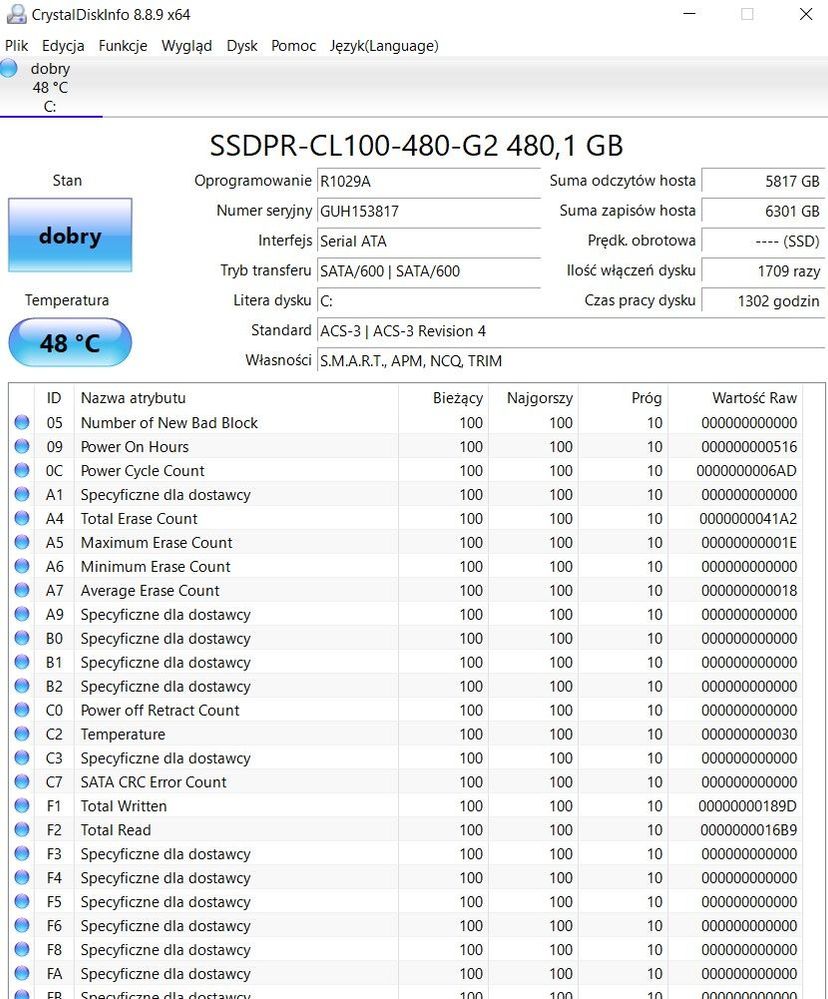Open the Plik menu
The width and height of the screenshot is (828, 999).
[x=17, y=46]
